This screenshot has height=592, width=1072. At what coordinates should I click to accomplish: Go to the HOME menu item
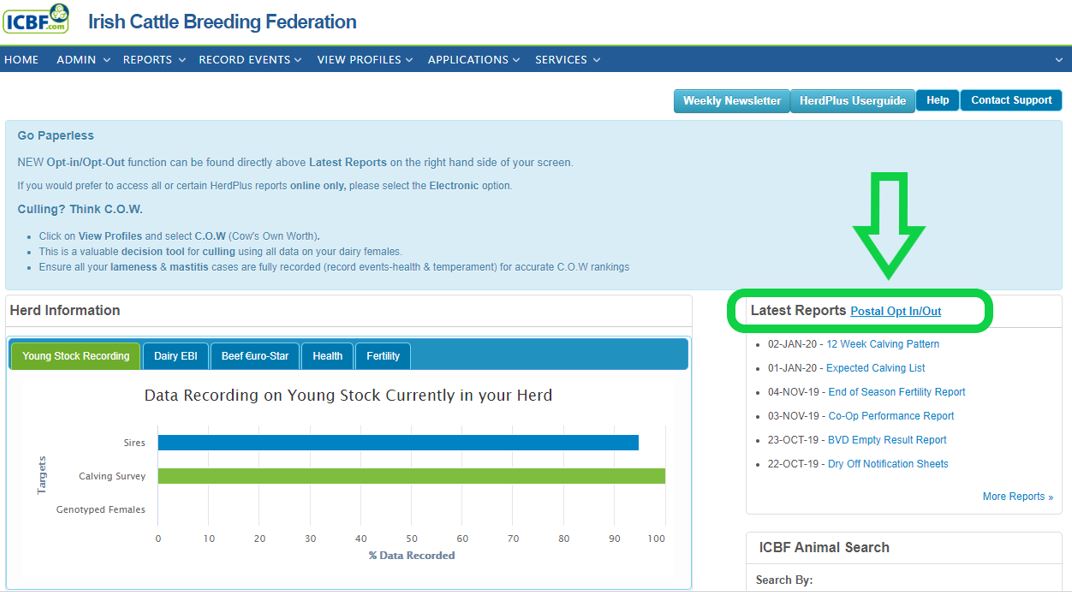tap(21, 60)
